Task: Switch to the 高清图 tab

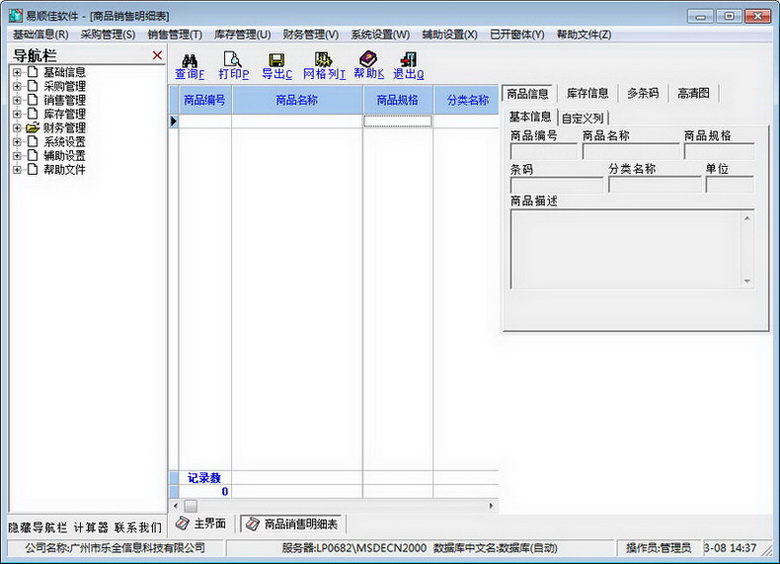Action: (x=693, y=93)
